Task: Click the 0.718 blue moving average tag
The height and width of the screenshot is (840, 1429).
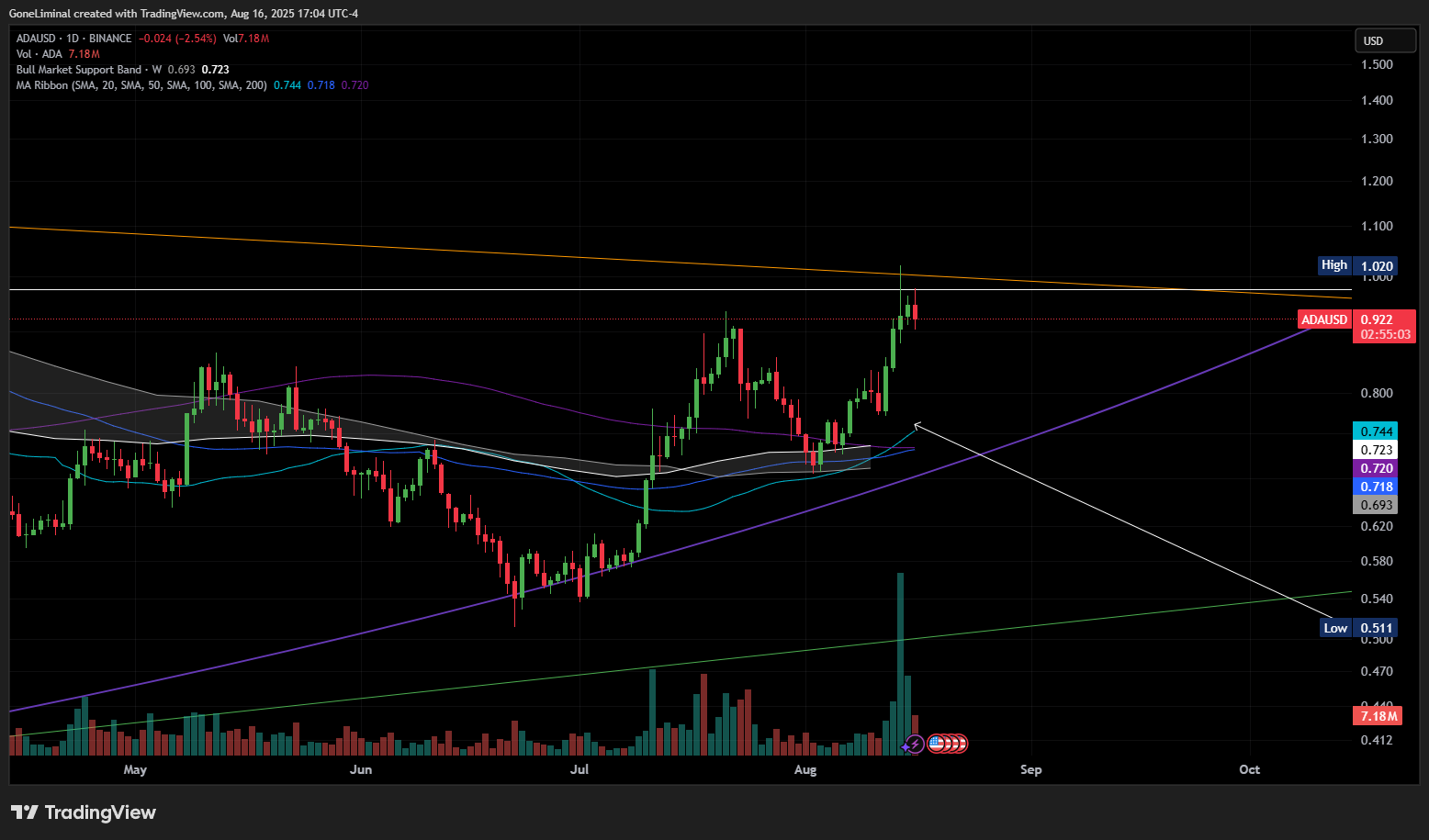Action: 1376,487
